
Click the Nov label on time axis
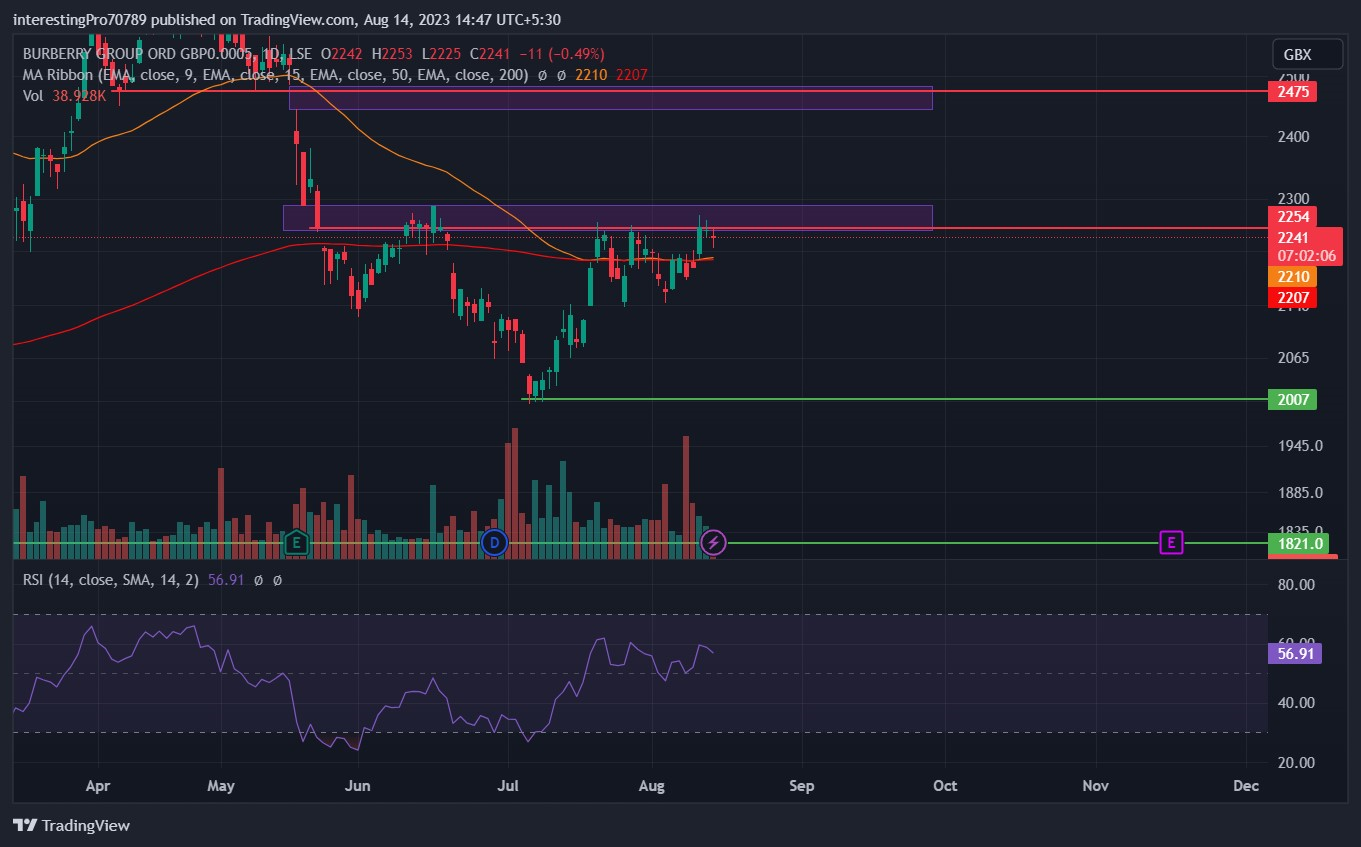click(1096, 786)
